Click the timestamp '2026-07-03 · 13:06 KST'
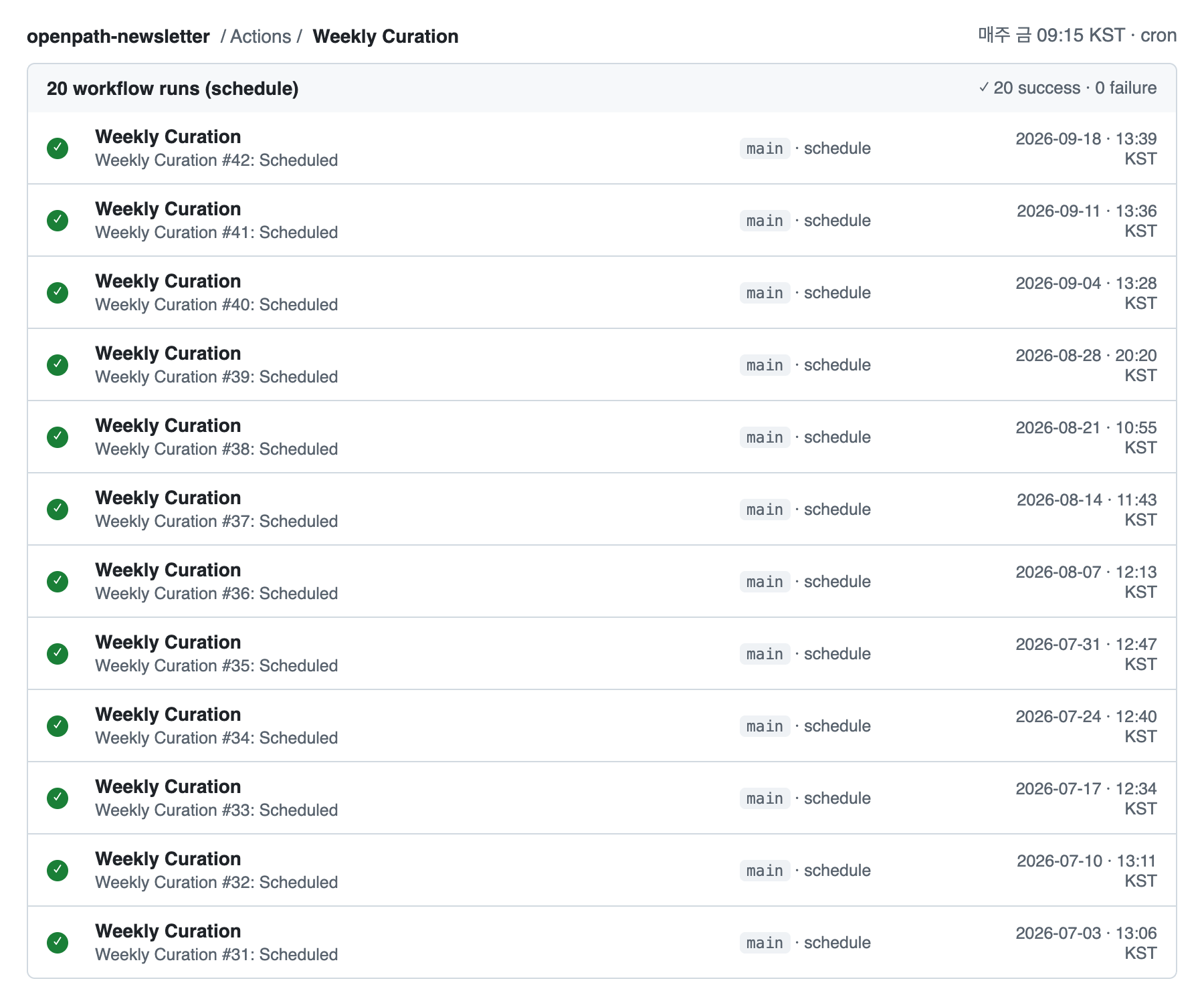Screen dimensions: 1204x1003 pyautogui.click(x=1086, y=943)
